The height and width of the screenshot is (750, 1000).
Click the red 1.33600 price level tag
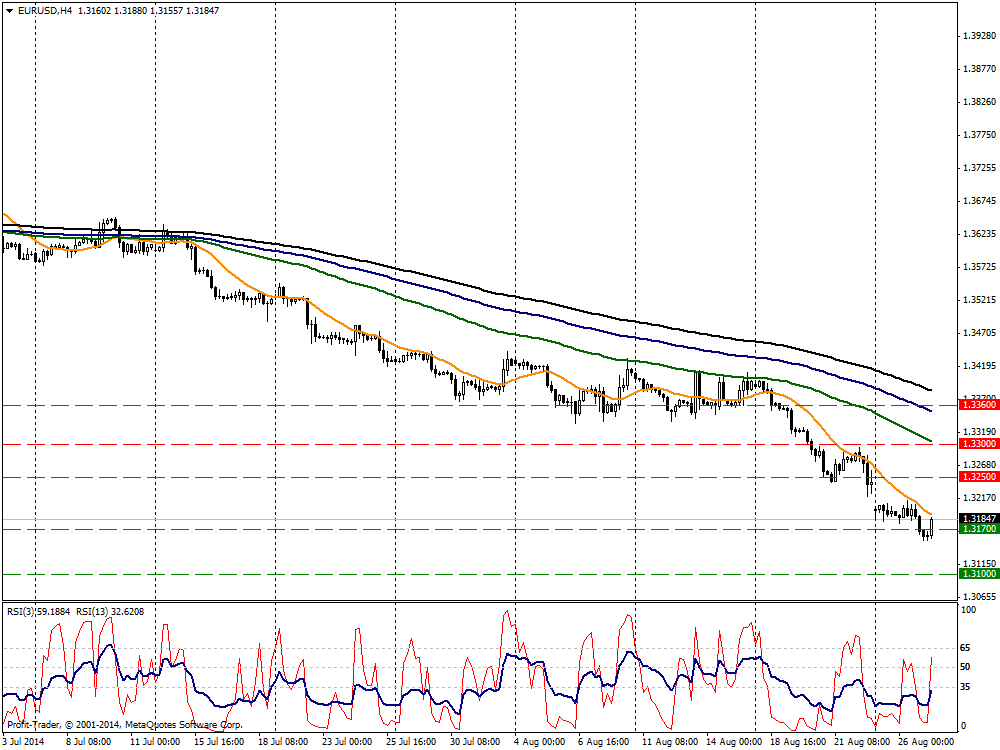coord(978,405)
